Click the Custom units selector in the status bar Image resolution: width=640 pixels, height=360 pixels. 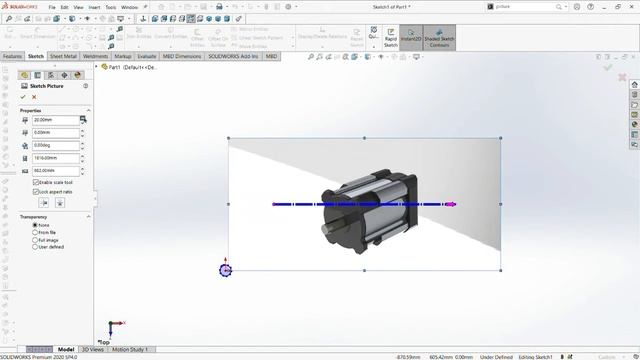click(x=610, y=357)
